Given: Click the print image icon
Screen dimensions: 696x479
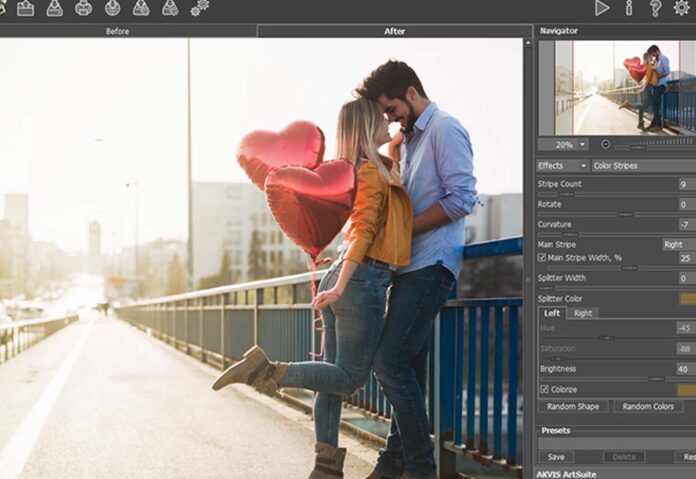Looking at the screenshot, I should [83, 8].
